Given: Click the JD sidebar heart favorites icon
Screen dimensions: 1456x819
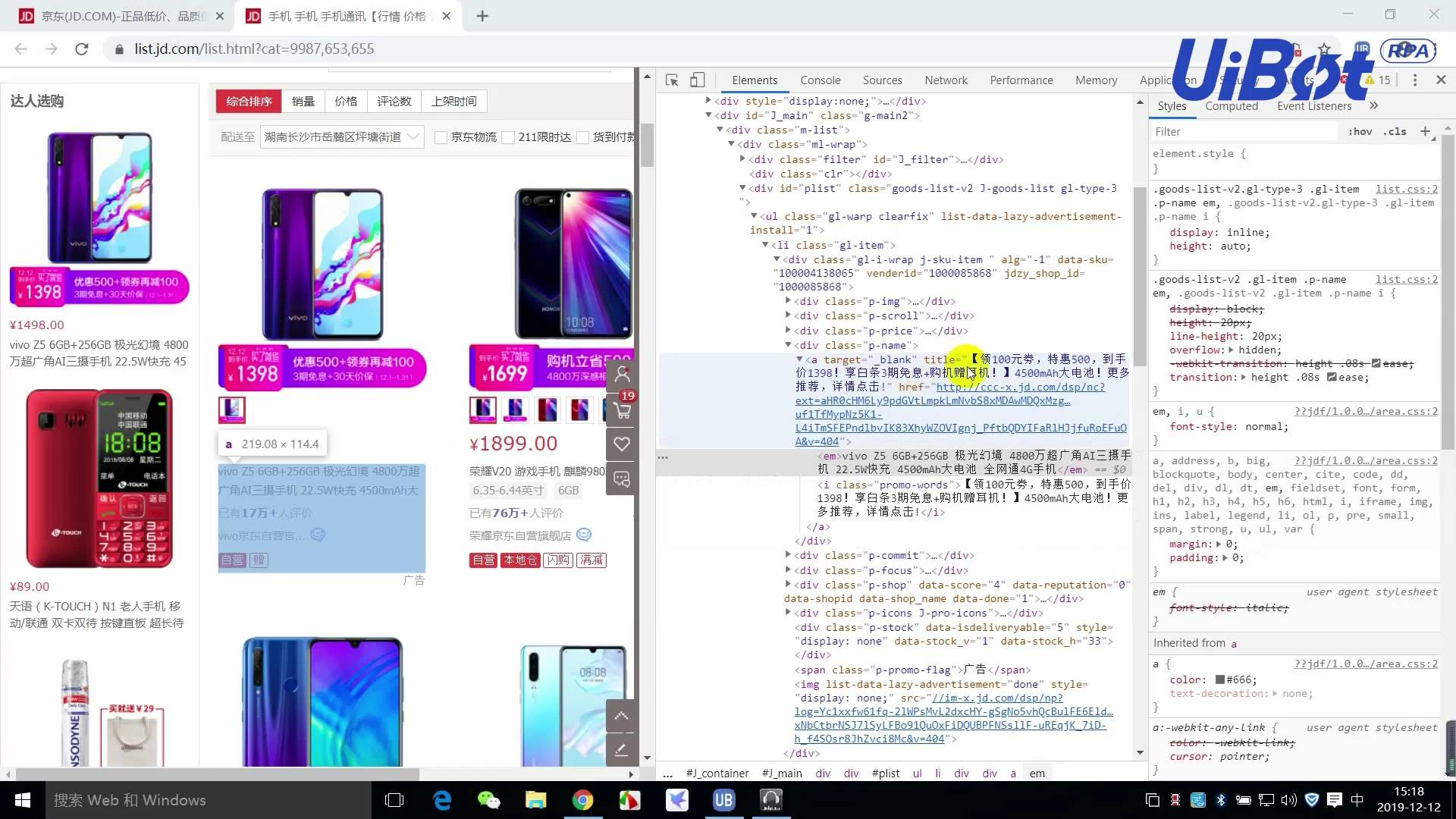Looking at the screenshot, I should pyautogui.click(x=622, y=444).
